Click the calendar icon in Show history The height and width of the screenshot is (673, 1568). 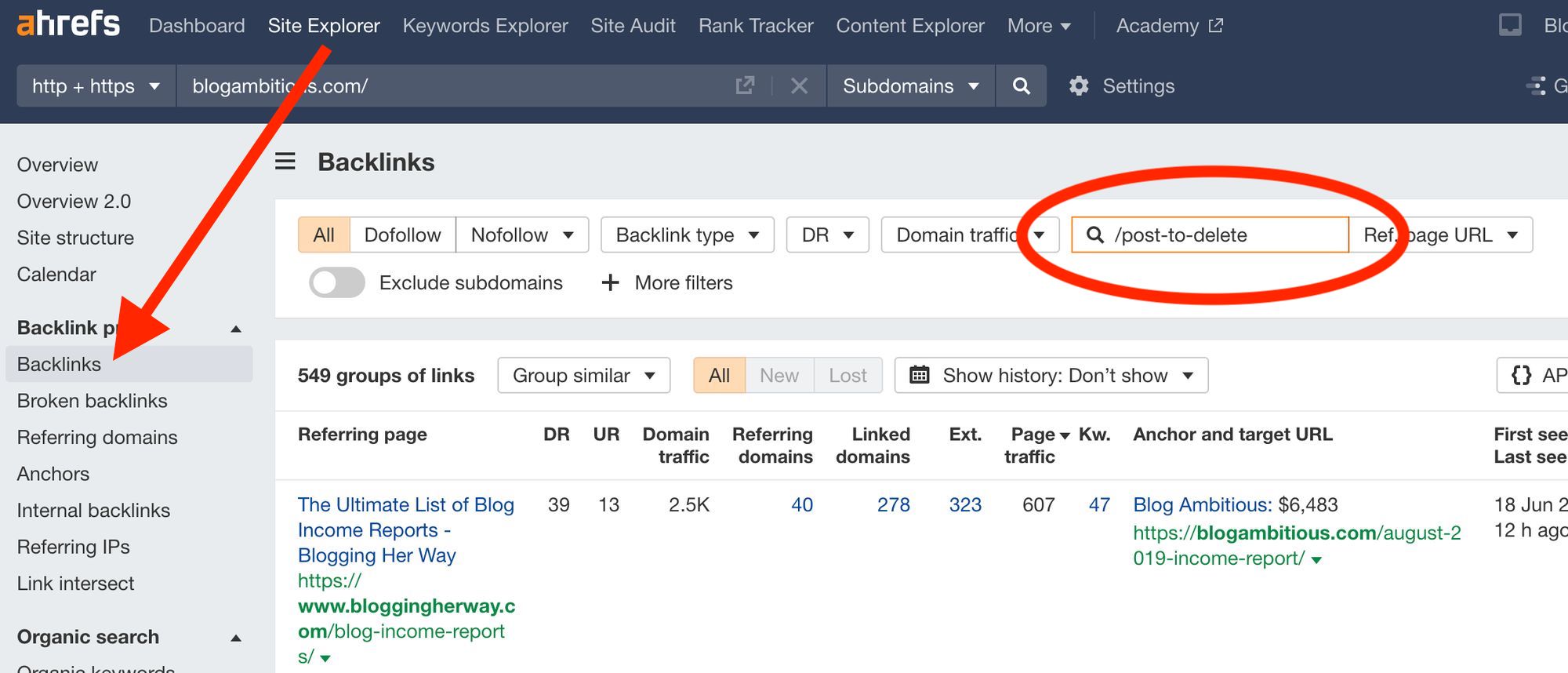920,375
